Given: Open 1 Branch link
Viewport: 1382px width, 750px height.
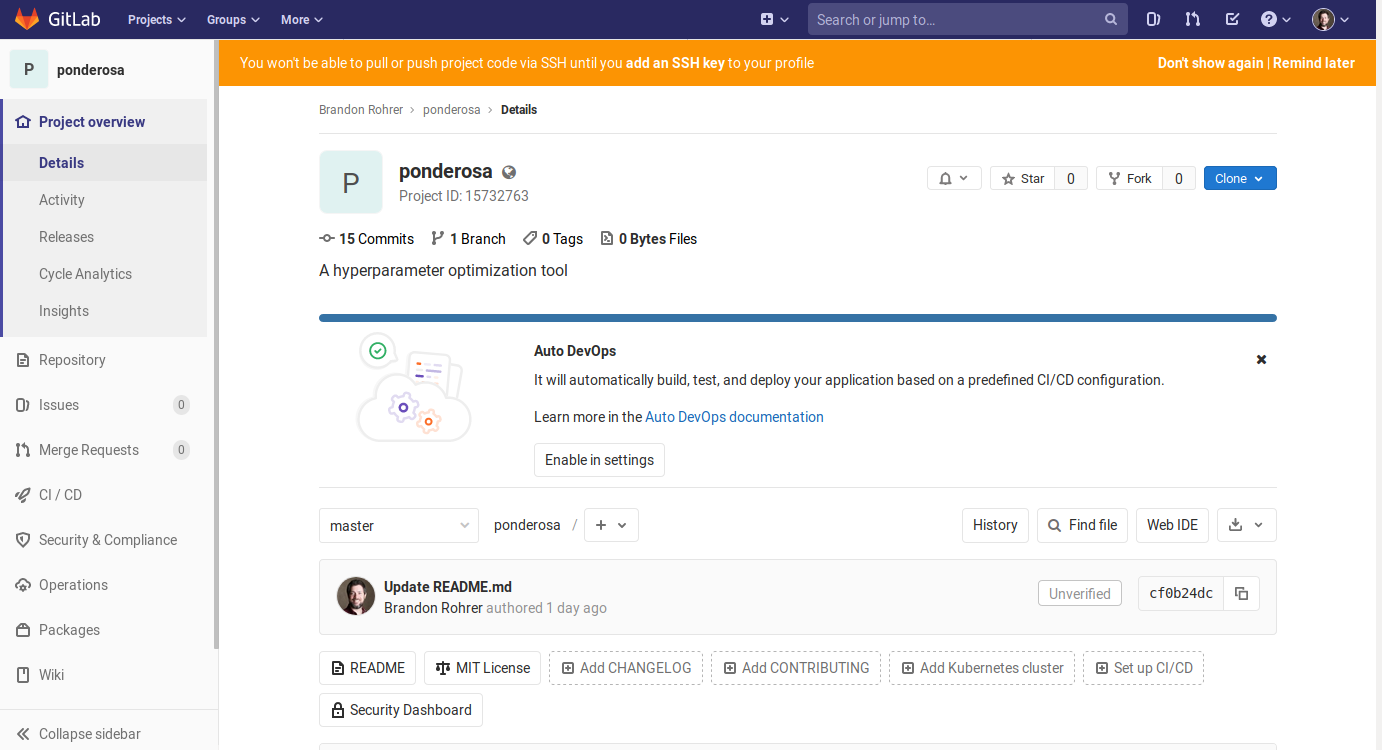Looking at the screenshot, I should tap(468, 239).
